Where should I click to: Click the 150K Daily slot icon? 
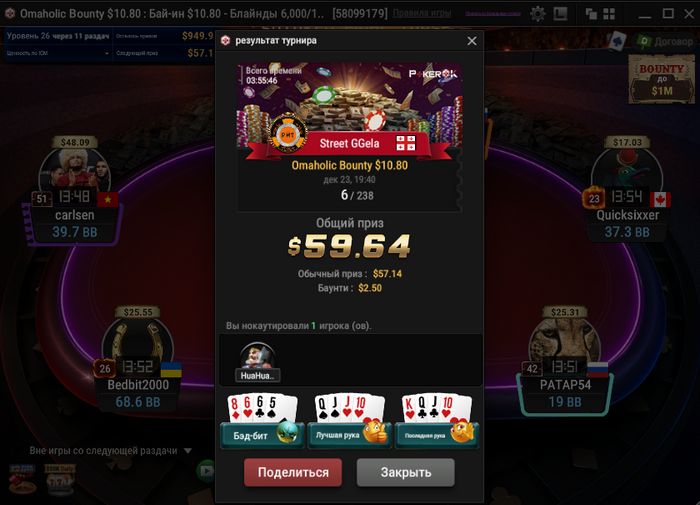tap(59, 479)
